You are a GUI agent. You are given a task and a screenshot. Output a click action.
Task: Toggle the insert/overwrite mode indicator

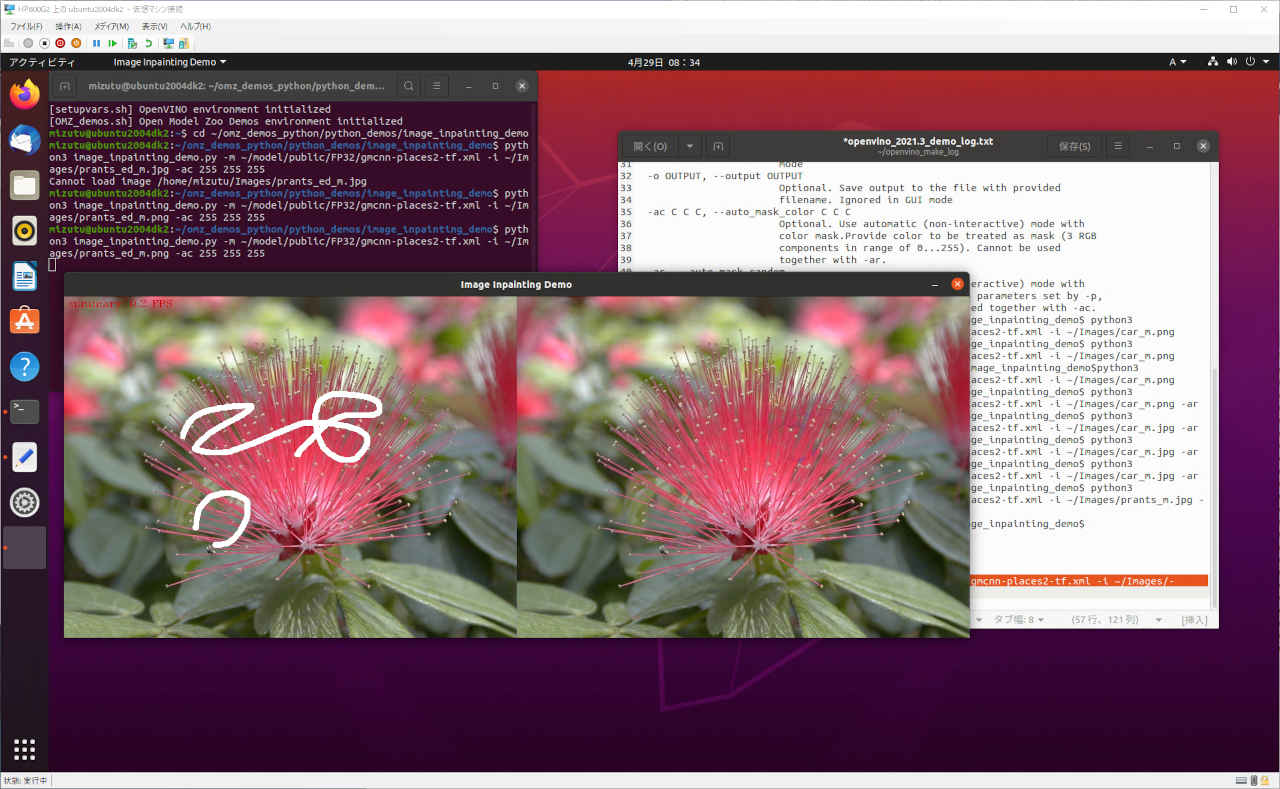1194,620
